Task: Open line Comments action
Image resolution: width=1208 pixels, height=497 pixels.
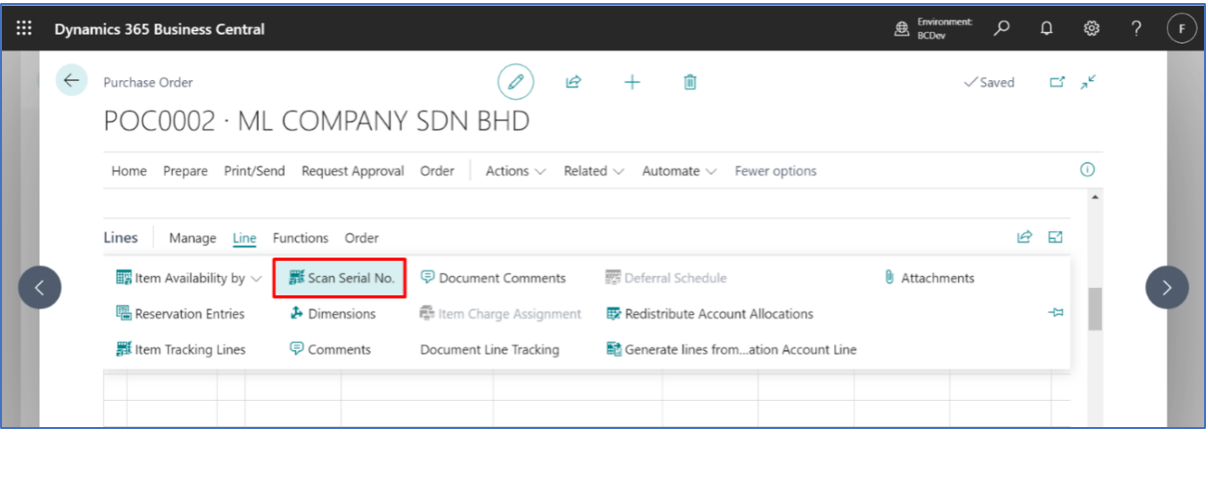Action: click(330, 350)
